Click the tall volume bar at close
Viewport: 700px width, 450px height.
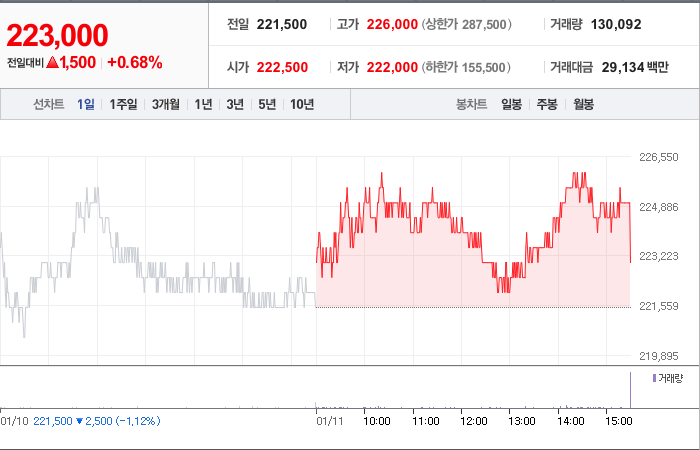pyautogui.click(x=630, y=390)
